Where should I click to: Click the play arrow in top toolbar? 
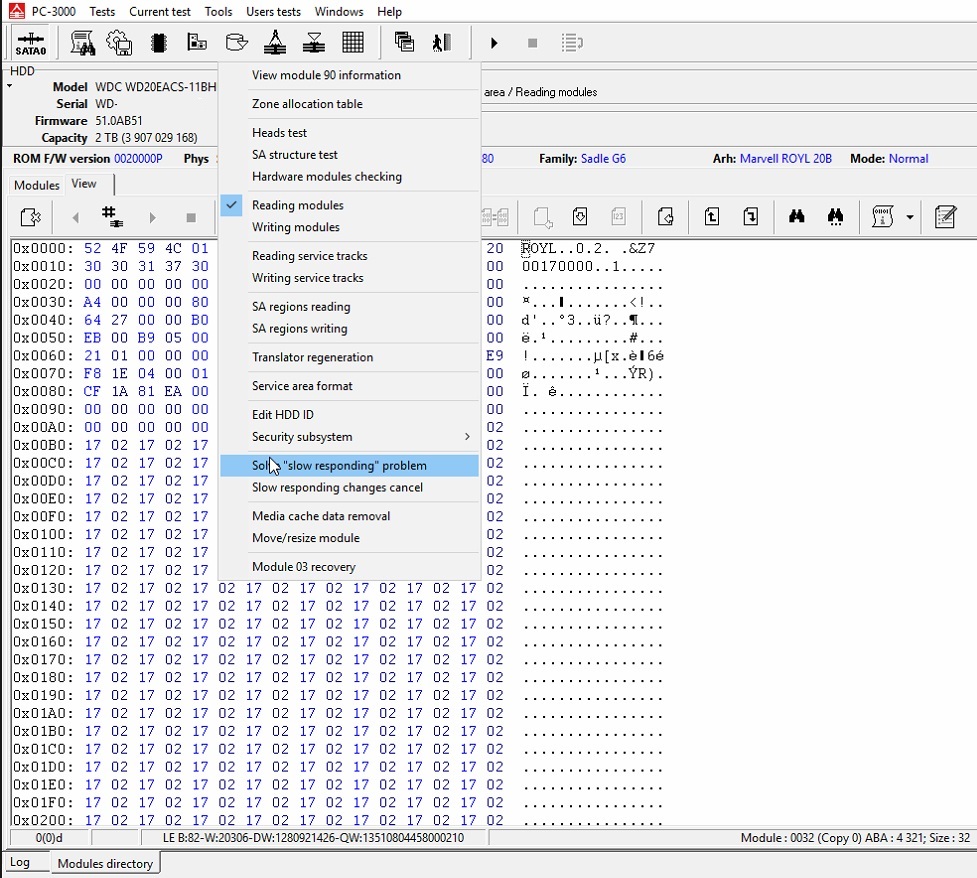coord(494,43)
